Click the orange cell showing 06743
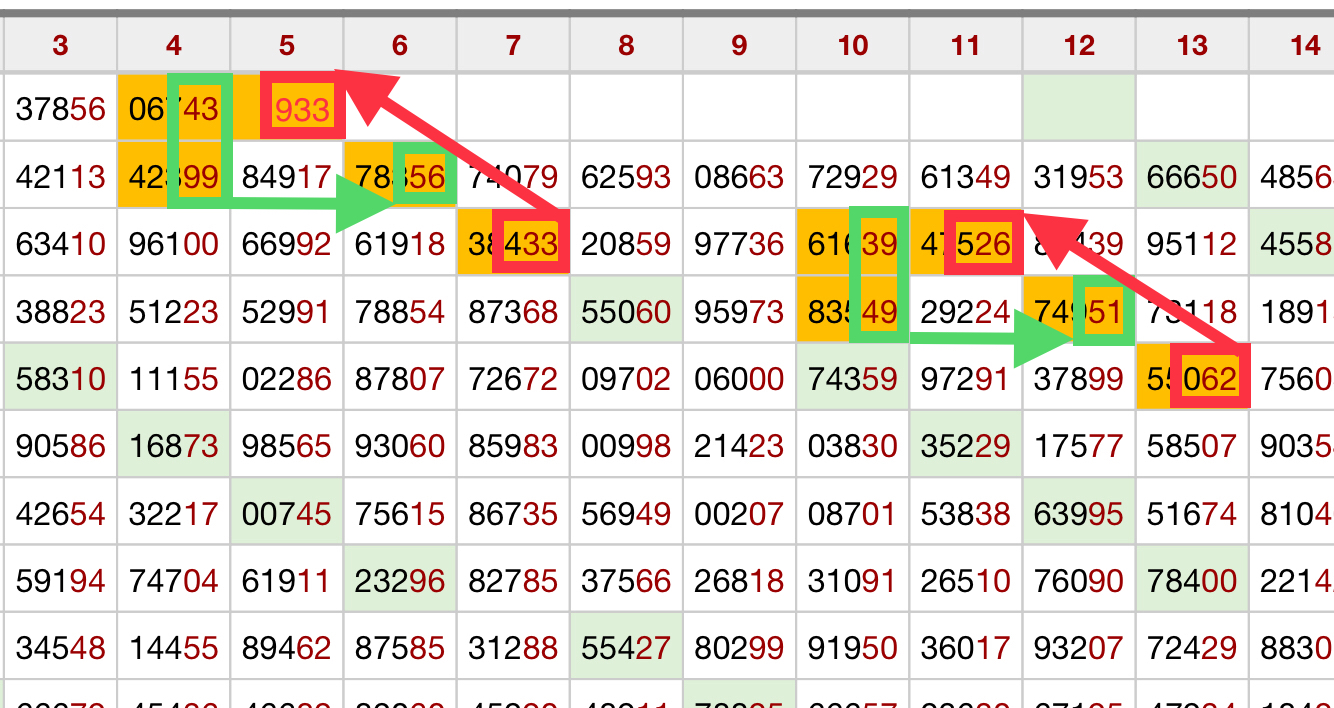Image resolution: width=1334 pixels, height=708 pixels. (174, 108)
